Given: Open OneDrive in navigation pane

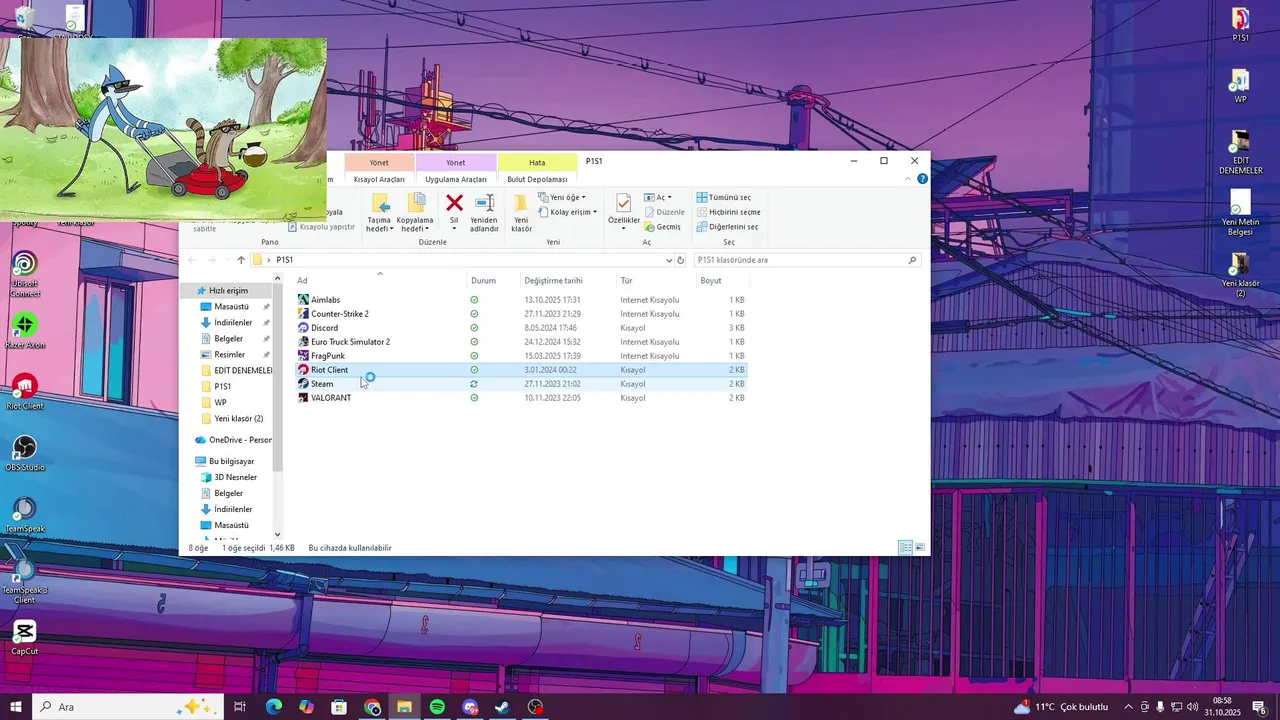Looking at the screenshot, I should point(232,440).
